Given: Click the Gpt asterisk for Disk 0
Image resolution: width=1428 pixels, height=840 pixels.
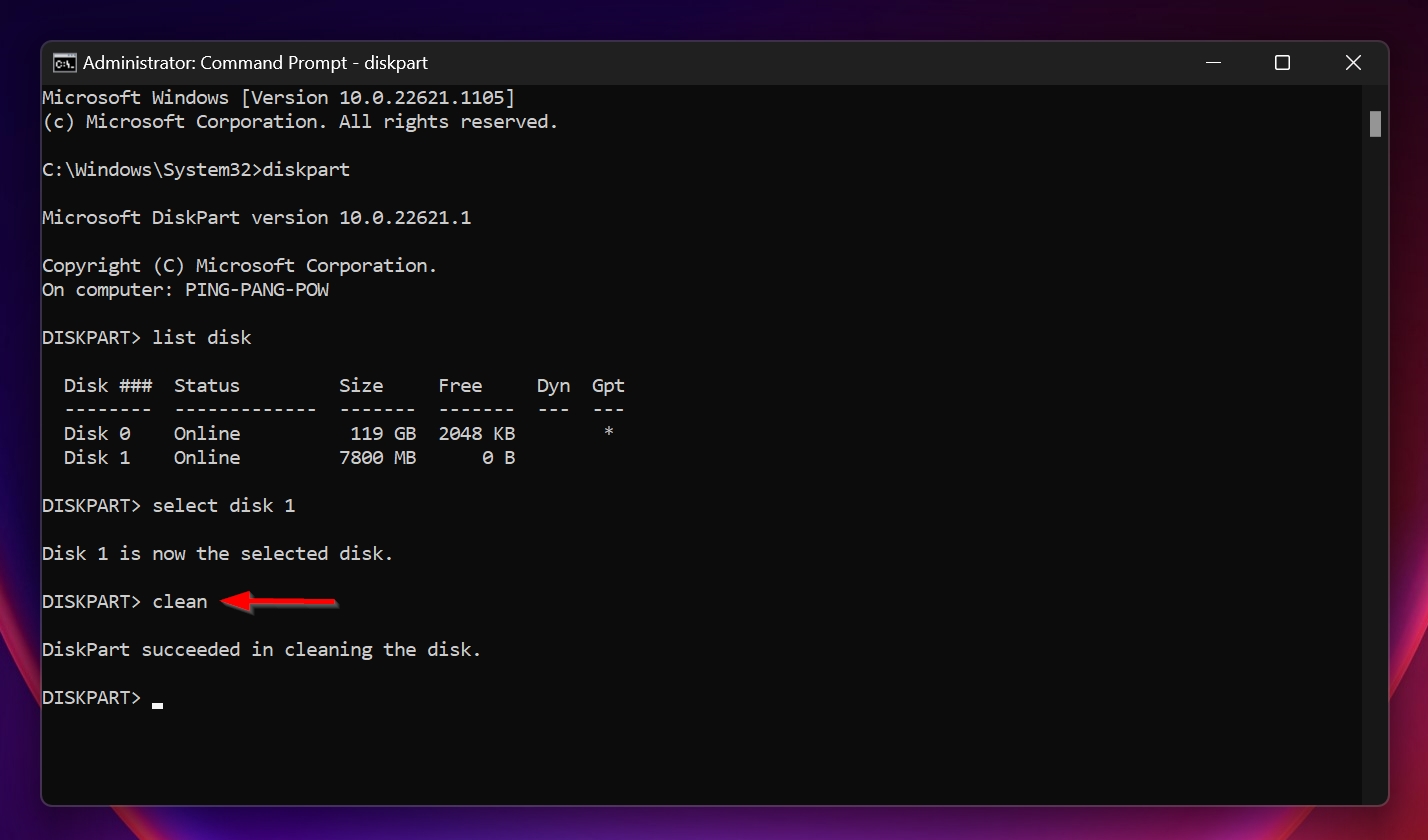Looking at the screenshot, I should click(x=608, y=434).
